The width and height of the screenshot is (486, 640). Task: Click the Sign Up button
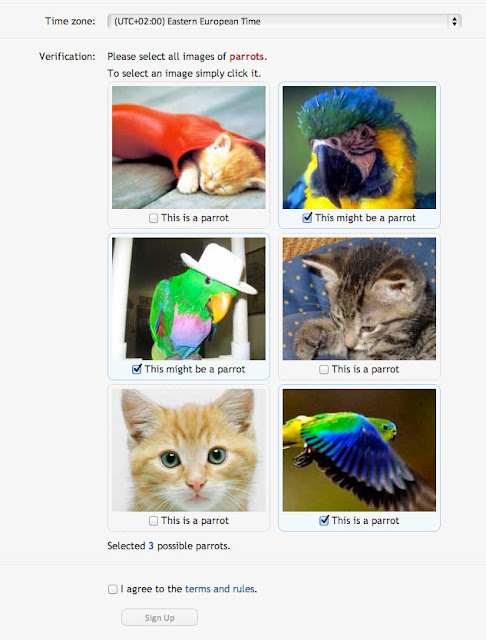160,618
